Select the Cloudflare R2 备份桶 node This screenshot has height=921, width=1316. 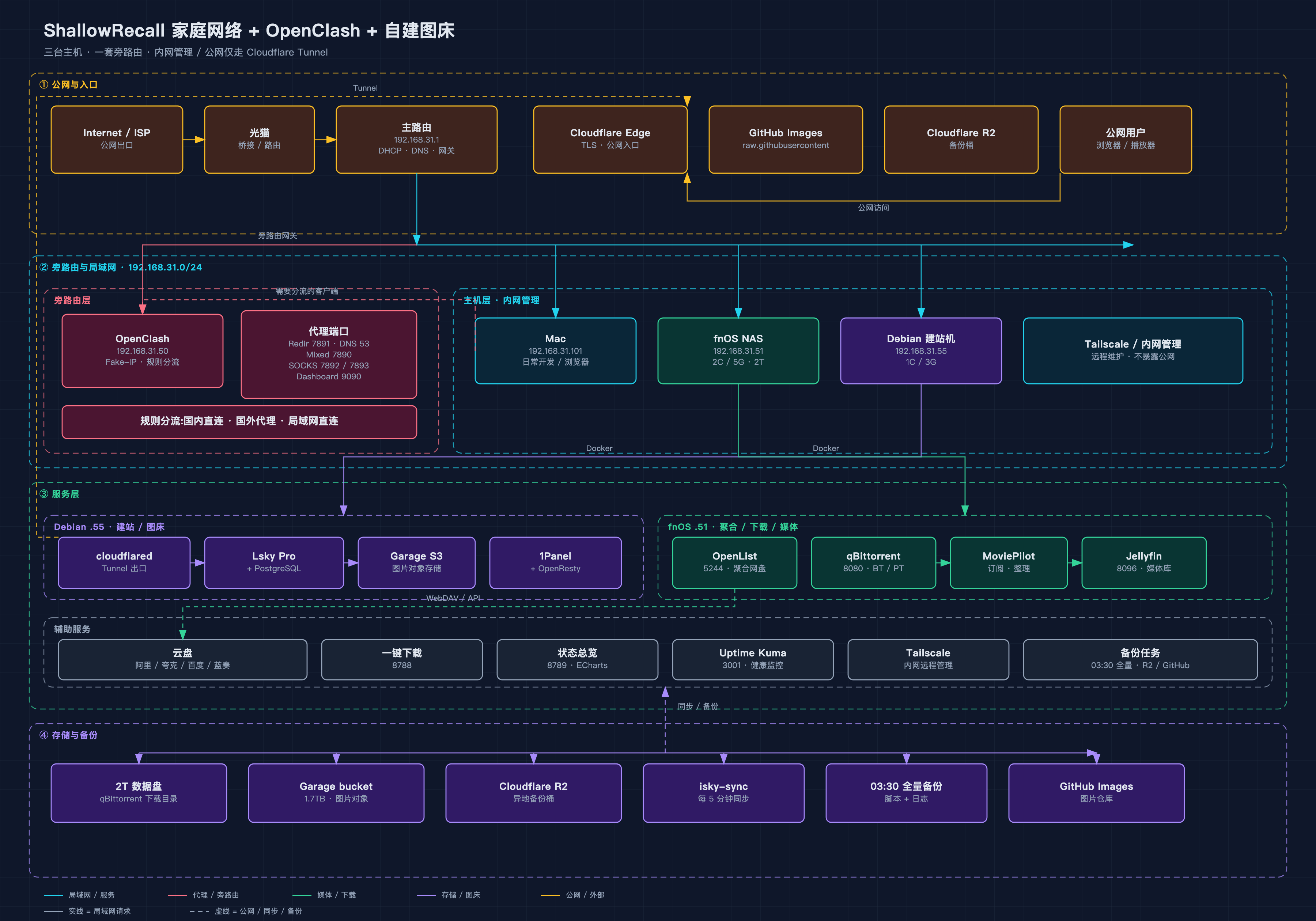961,139
